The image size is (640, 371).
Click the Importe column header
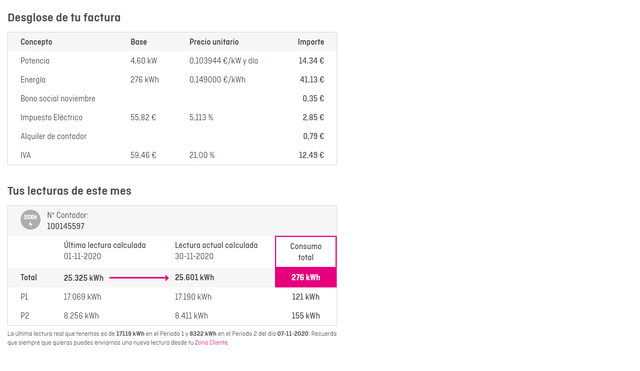click(311, 42)
